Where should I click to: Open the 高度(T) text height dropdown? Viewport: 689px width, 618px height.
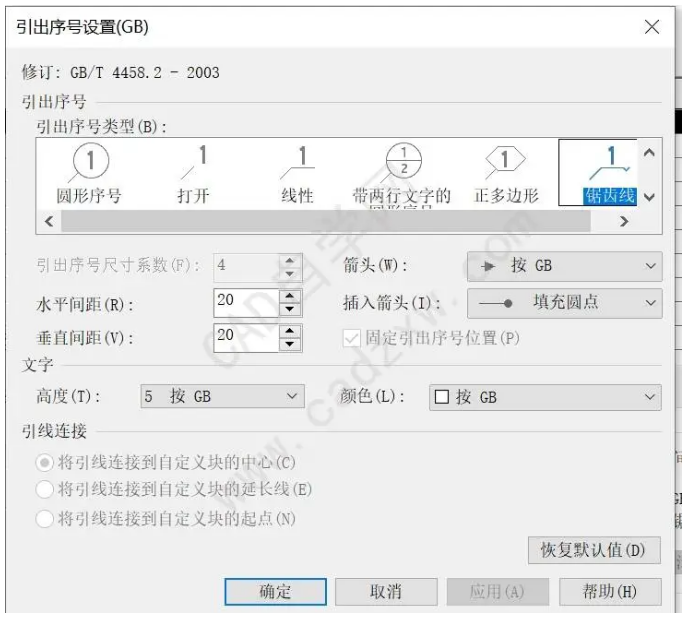click(x=222, y=396)
